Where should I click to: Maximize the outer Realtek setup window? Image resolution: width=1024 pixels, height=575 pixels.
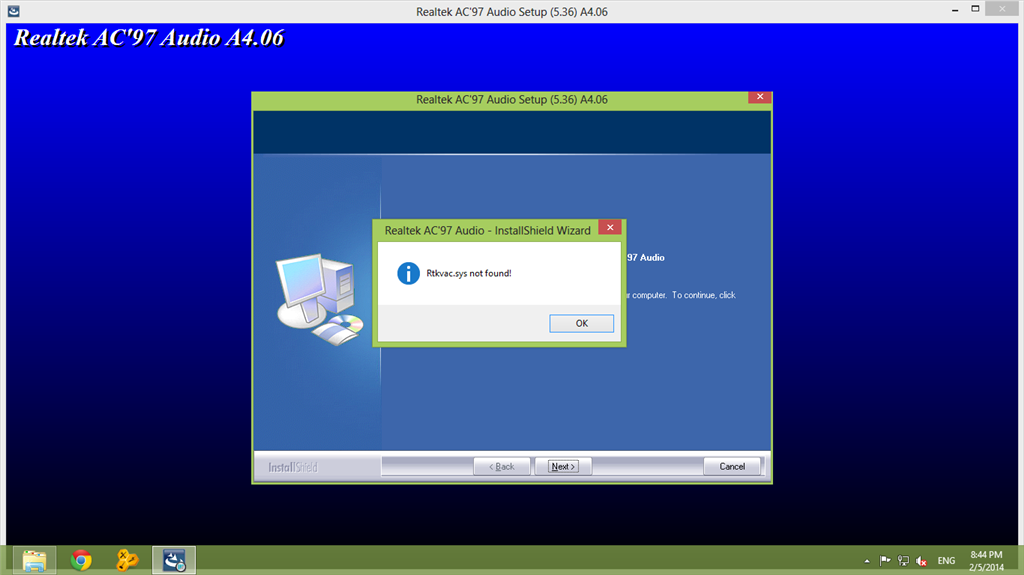[x=975, y=9]
